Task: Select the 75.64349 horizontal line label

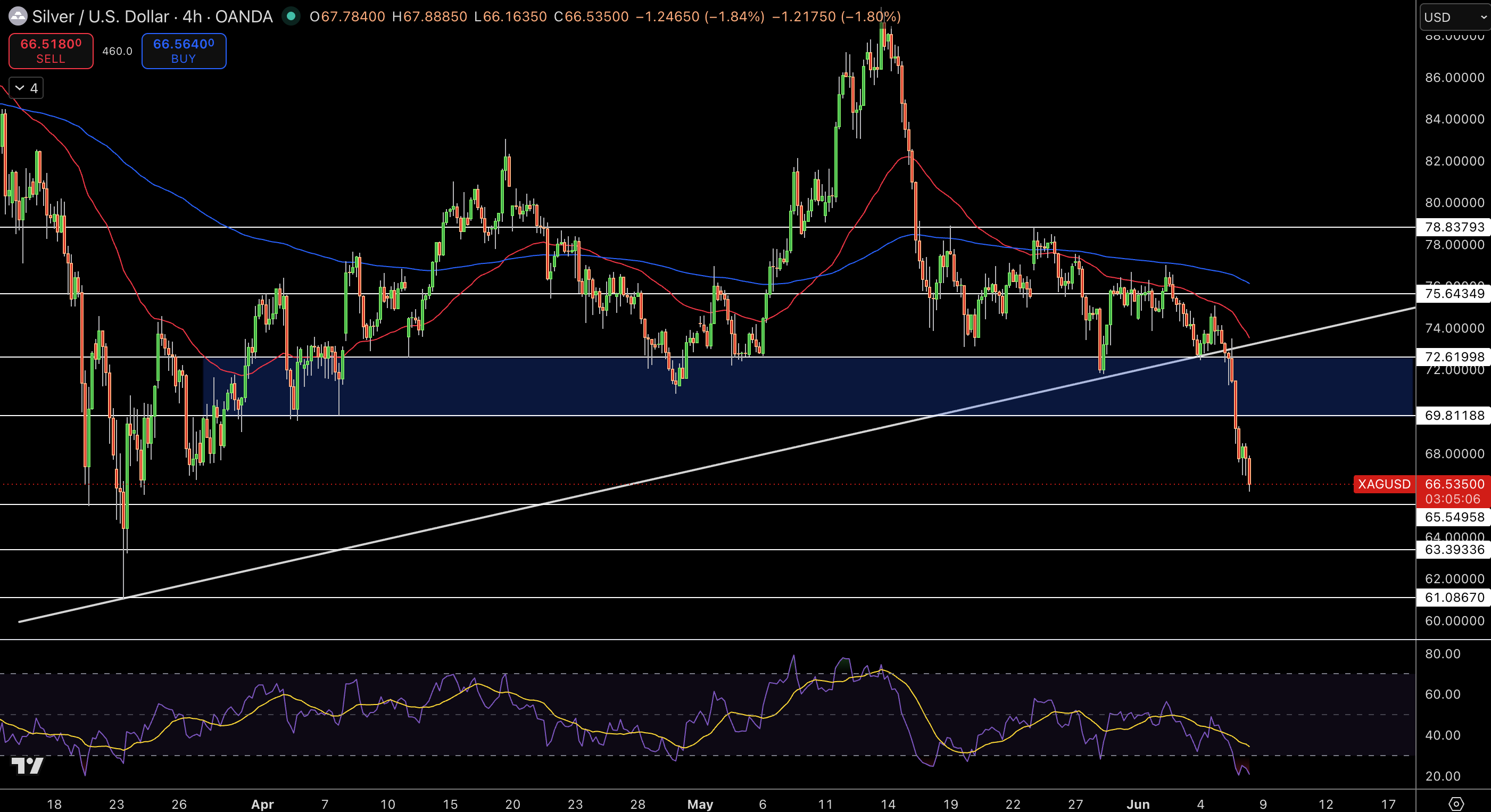Action: pos(1453,293)
